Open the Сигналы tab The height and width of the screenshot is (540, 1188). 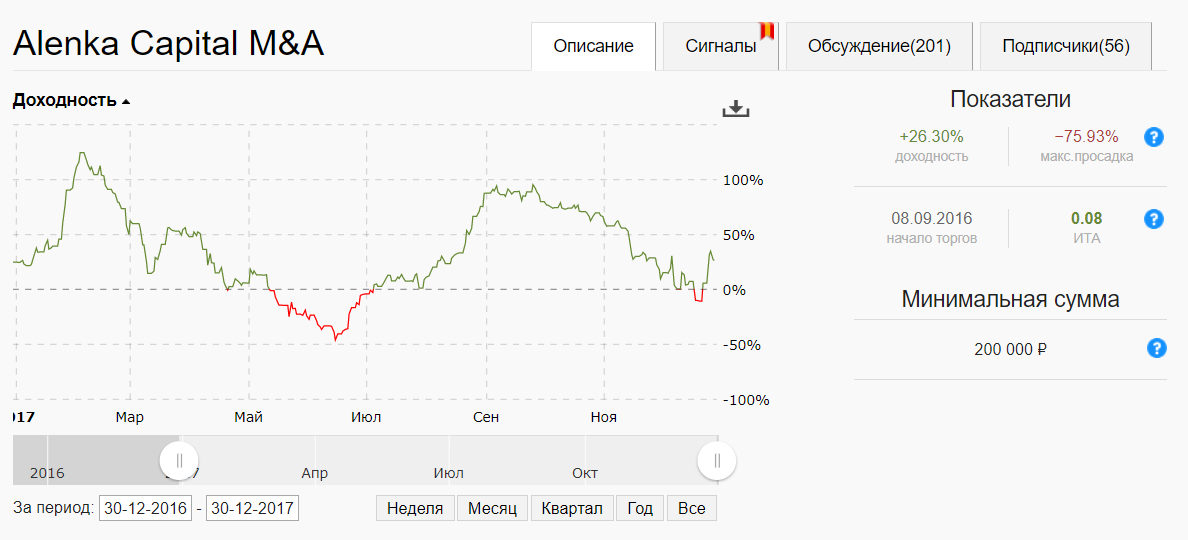click(x=721, y=46)
